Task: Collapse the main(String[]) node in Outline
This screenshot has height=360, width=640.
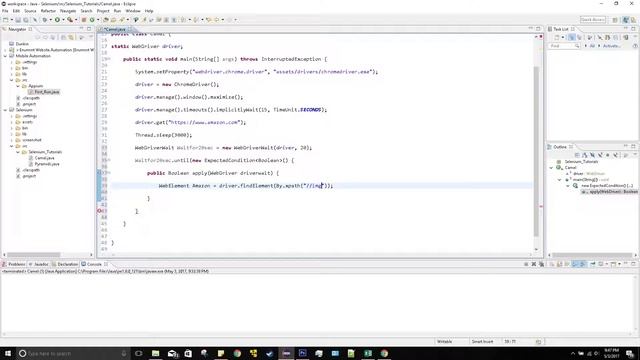Action: (x=560, y=180)
